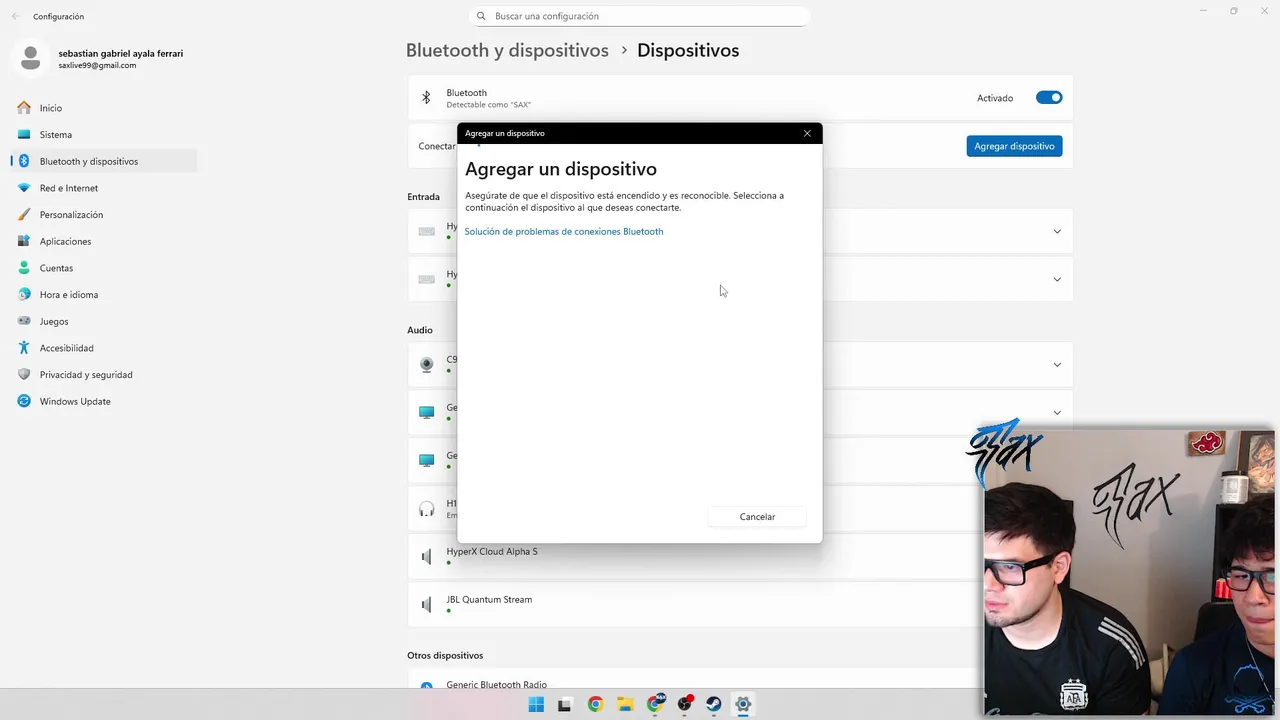Open Solución de problemas de conexiones Bluetooth

[564, 231]
